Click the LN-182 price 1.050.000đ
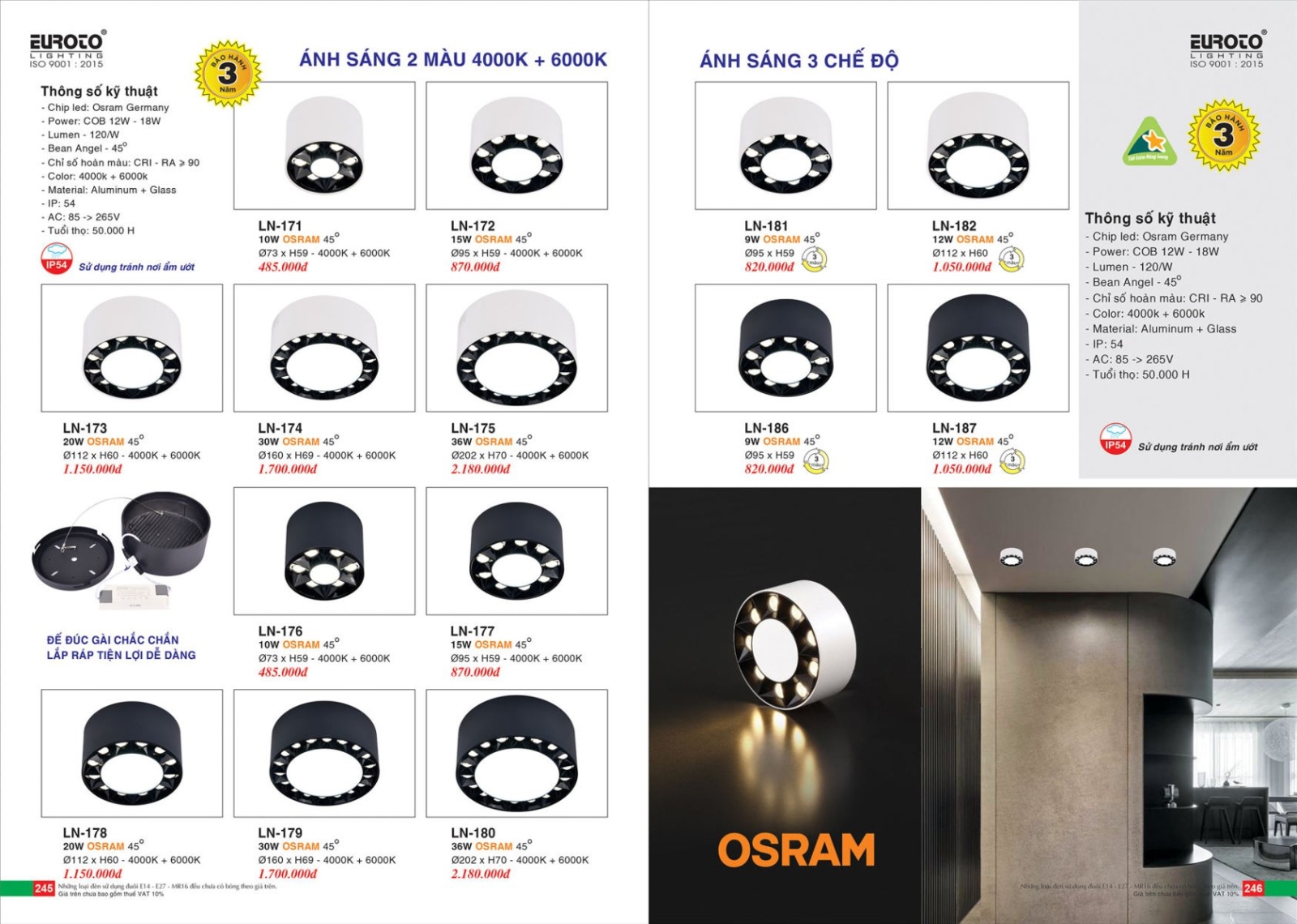The image size is (1297, 924). [961, 267]
